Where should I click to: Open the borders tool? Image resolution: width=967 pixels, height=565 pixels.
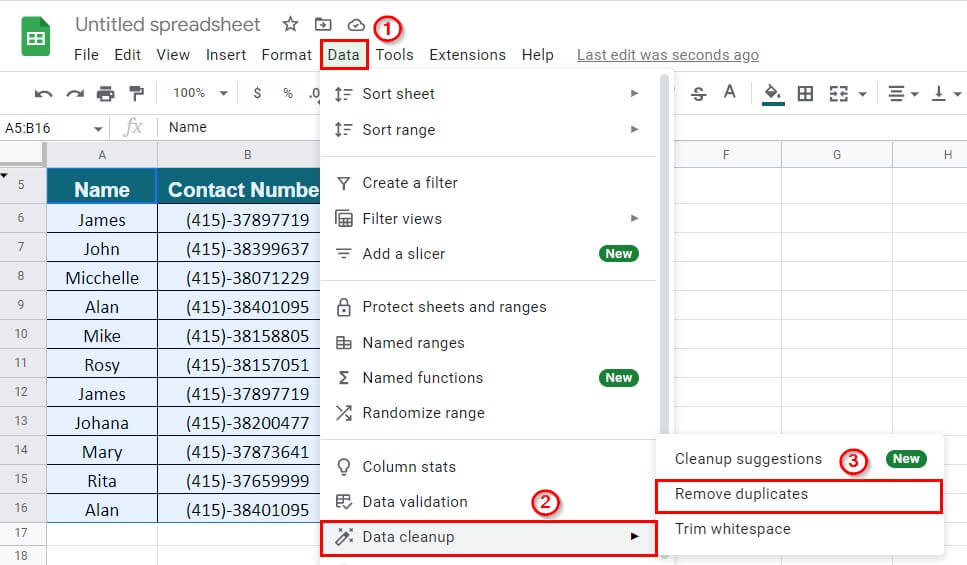805,94
